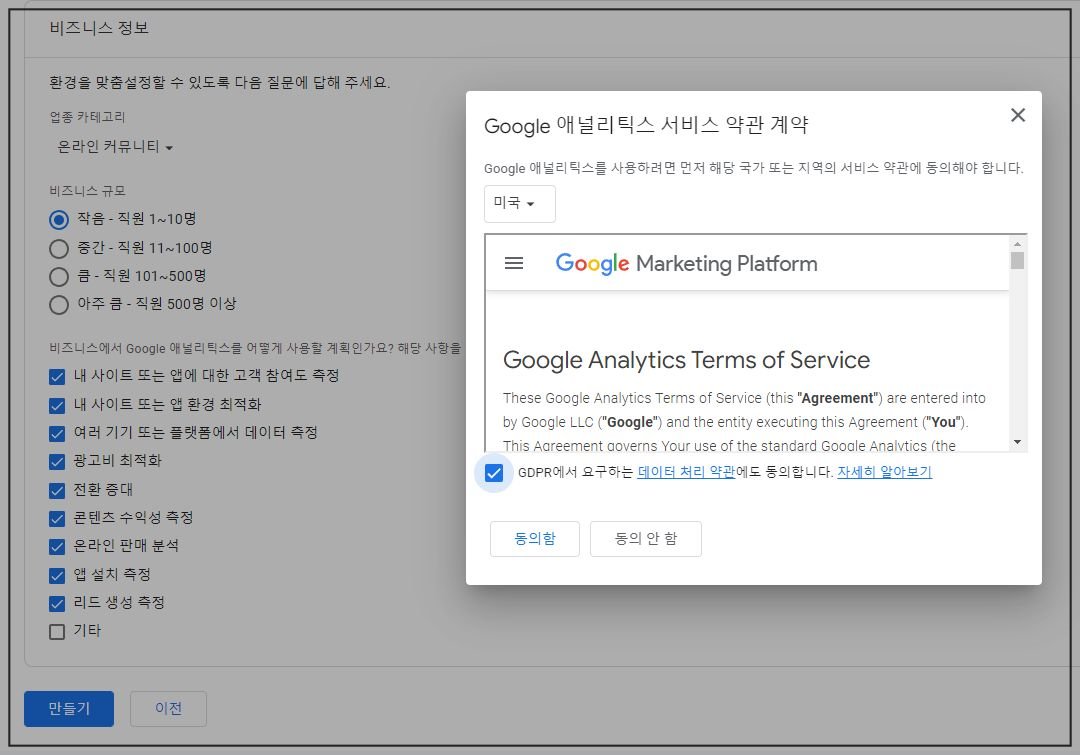Select 작음 - 직원 1~10명 radio option

(x=59, y=220)
